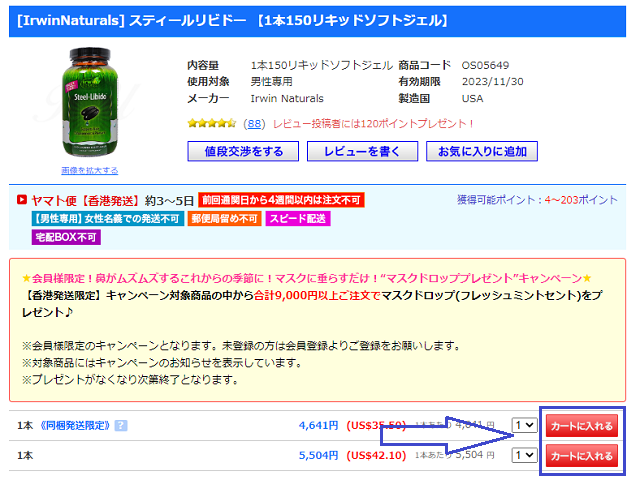Add the product via お気に入りに追加 button
This screenshot has height=480, width=640.
tap(482, 151)
